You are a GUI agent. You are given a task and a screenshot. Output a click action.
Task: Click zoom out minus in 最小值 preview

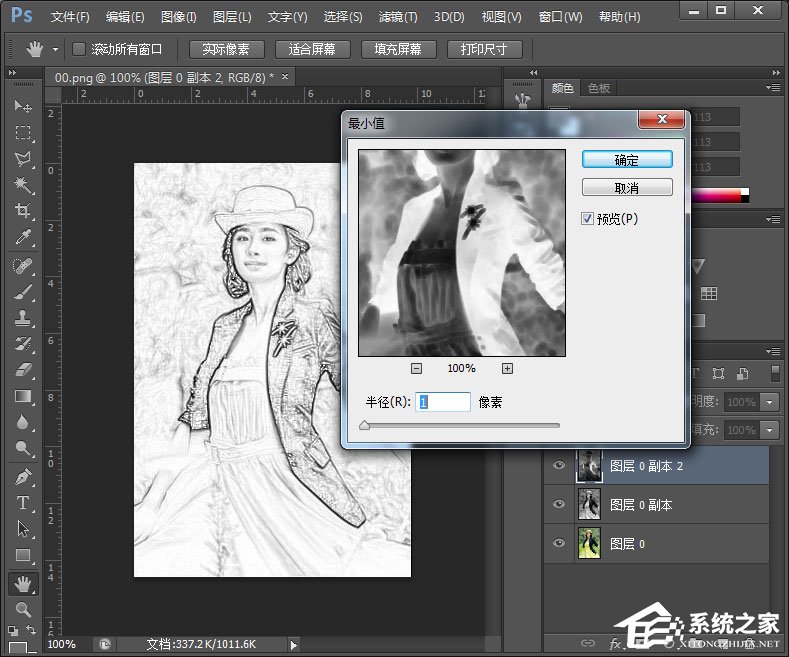[416, 369]
